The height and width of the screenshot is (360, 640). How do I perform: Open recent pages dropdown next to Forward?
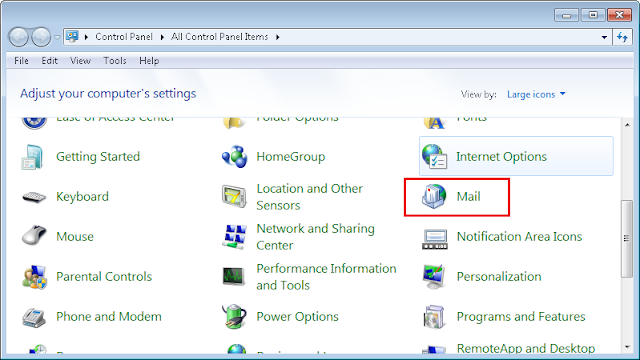[57, 37]
